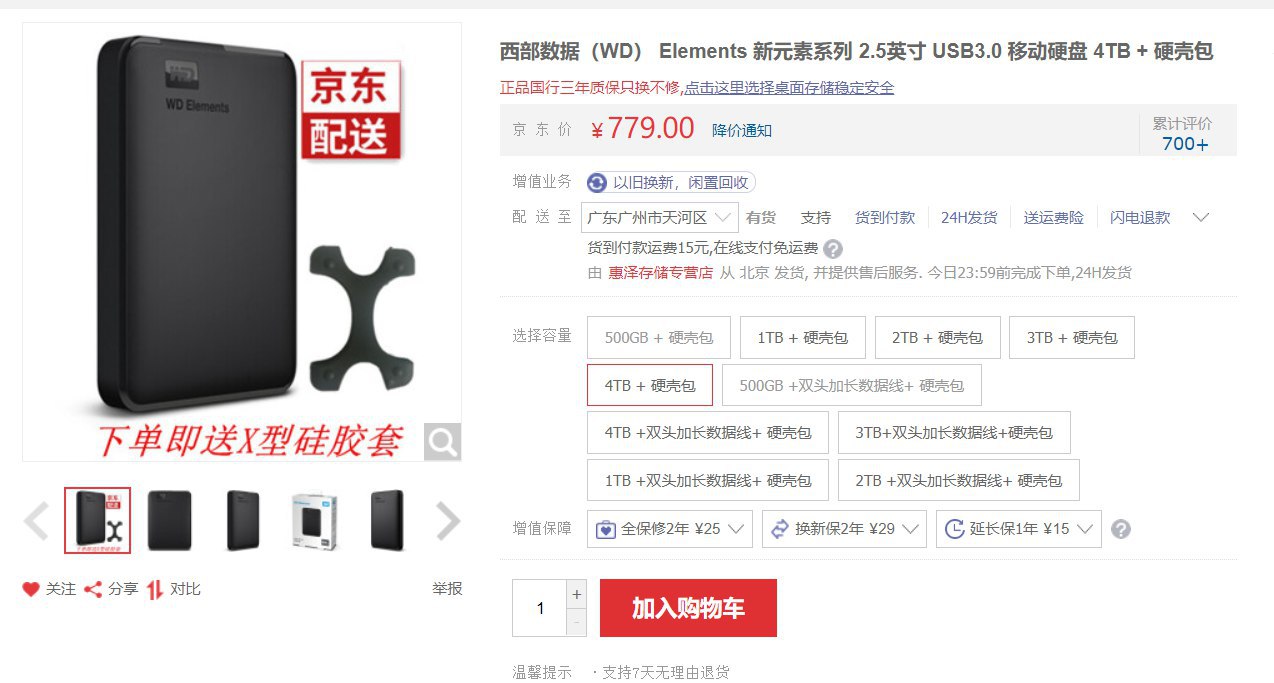Image resolution: width=1274 pixels, height=683 pixels.
Task: Select the 2TB + 硬壳包 capacity option
Action: (x=937, y=338)
